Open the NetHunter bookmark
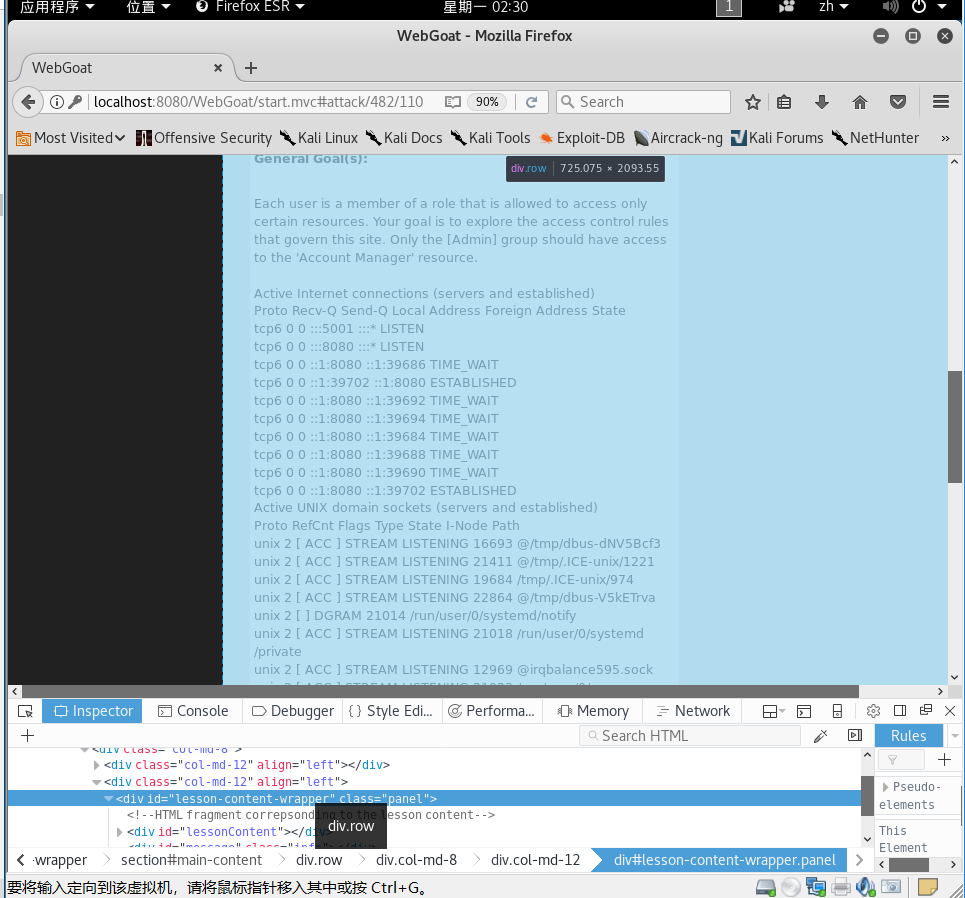The height and width of the screenshot is (898, 965). pos(875,138)
